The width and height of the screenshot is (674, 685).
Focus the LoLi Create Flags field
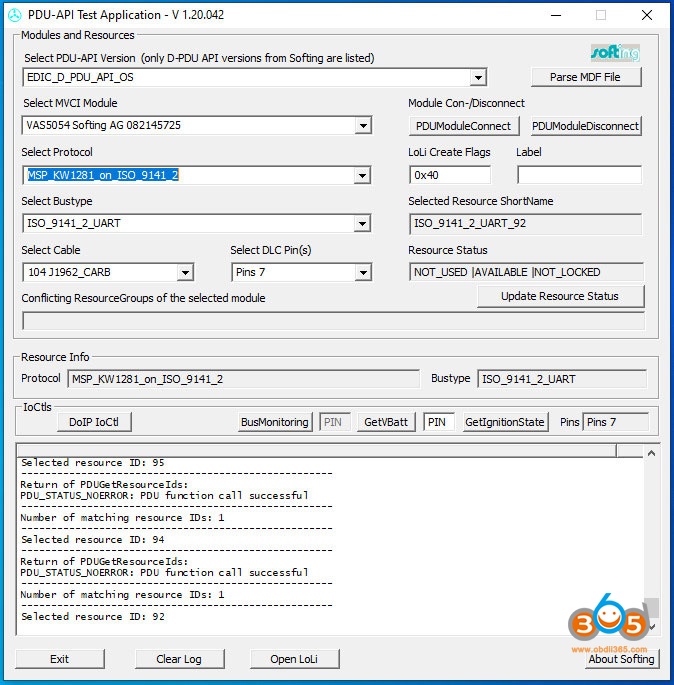449,175
